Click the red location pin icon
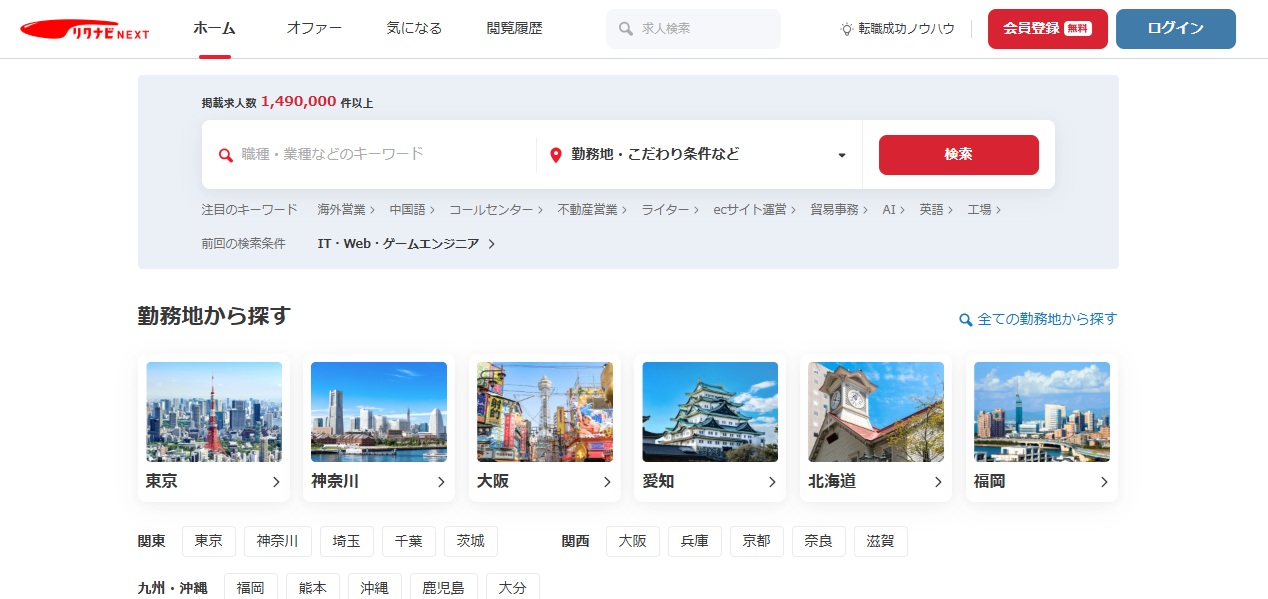1268x599 pixels. click(556, 155)
